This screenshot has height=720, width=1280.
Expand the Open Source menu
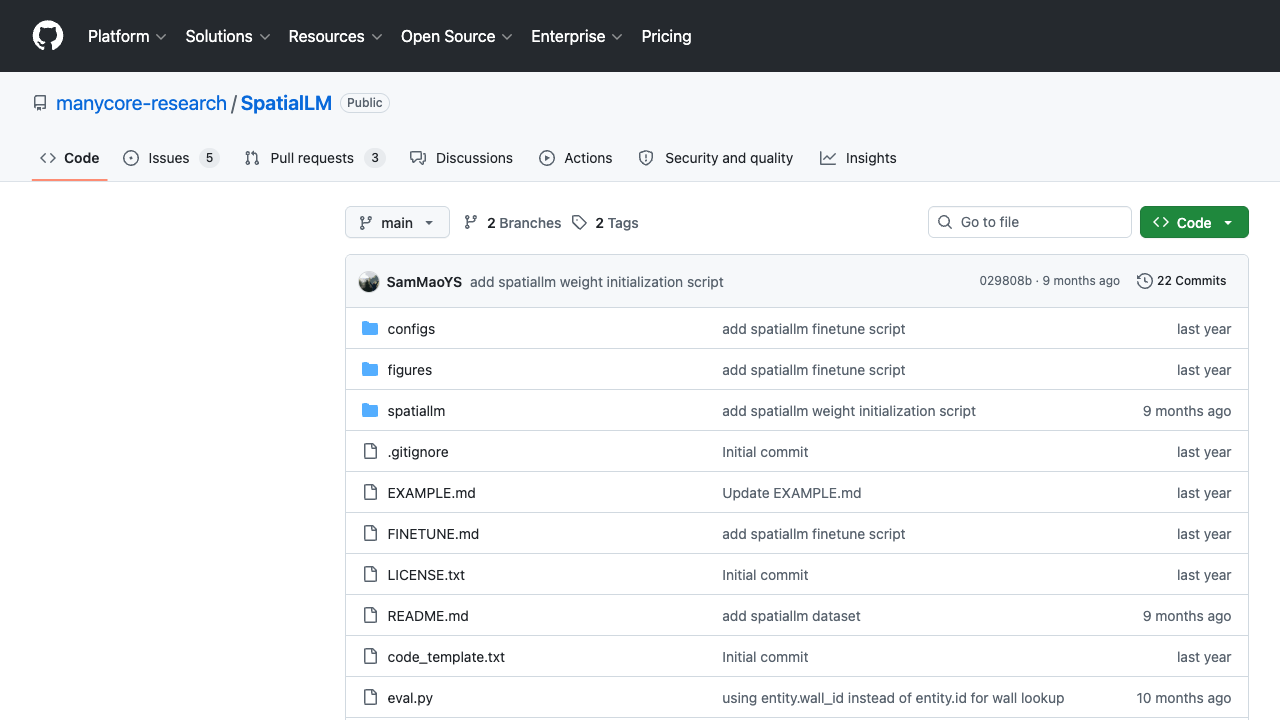pyautogui.click(x=456, y=36)
